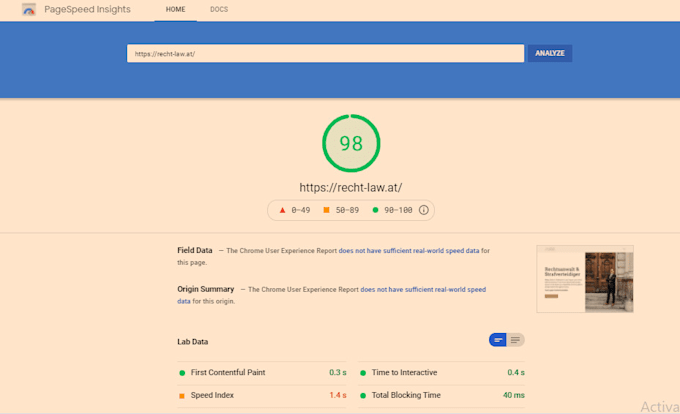Click the 50–89 range label
The height and width of the screenshot is (414, 680).
coord(347,210)
